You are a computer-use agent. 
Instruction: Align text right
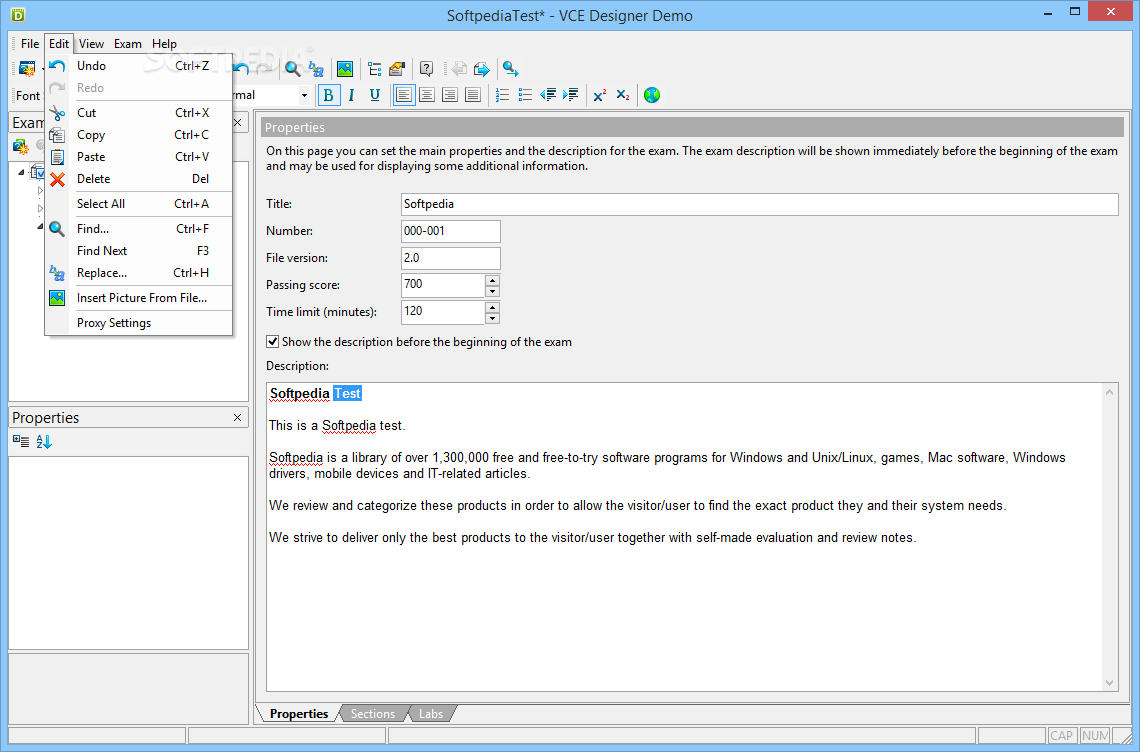[x=450, y=95]
